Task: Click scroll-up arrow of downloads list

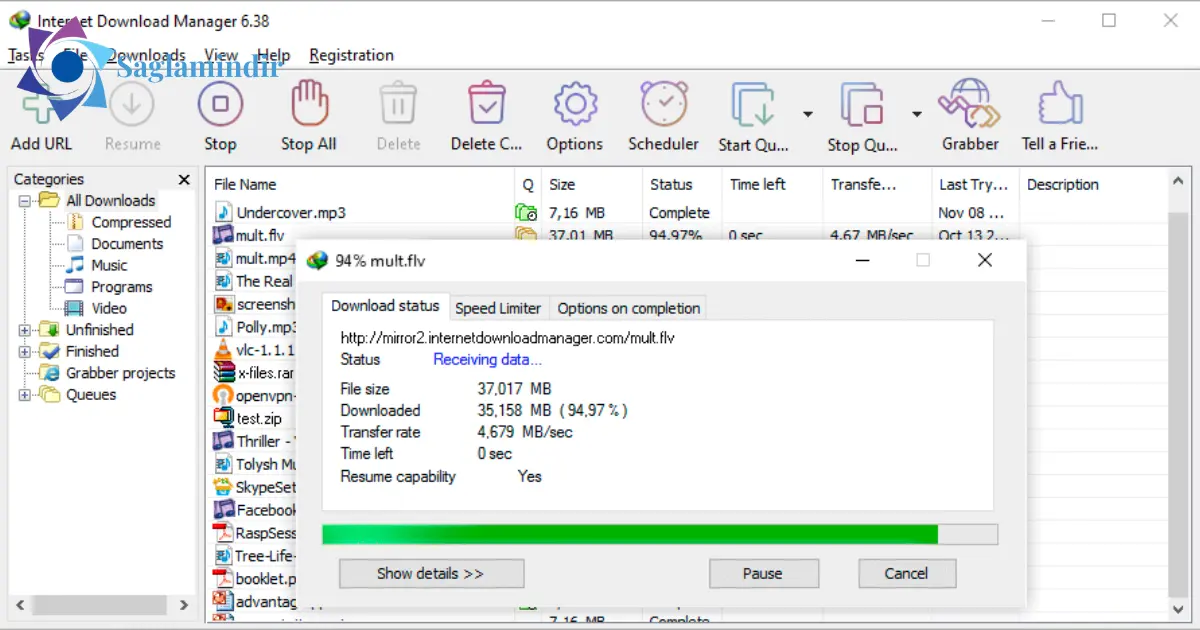Action: pos(1180,183)
